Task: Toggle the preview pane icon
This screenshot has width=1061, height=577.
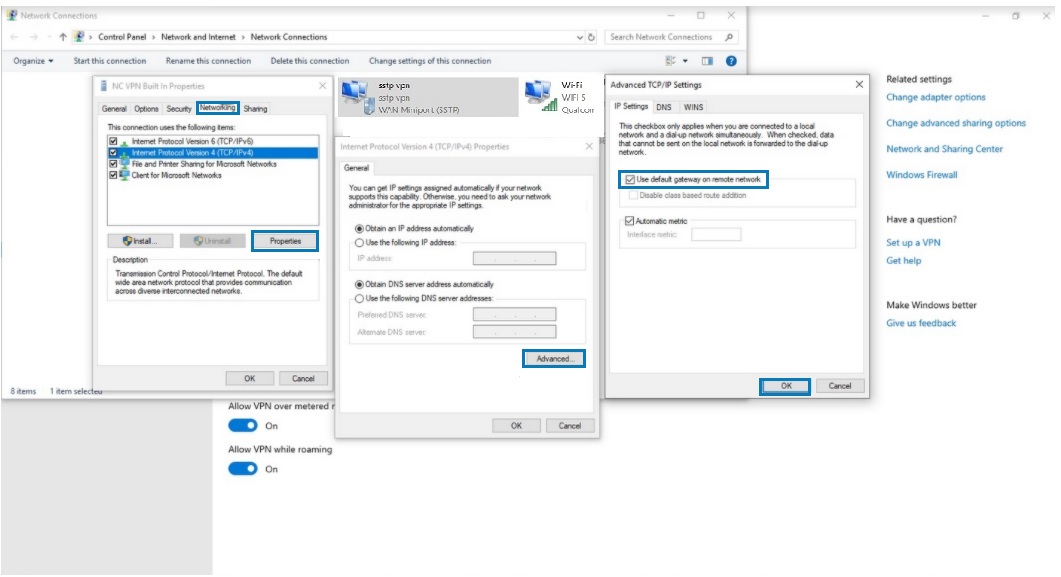Action: [x=707, y=61]
